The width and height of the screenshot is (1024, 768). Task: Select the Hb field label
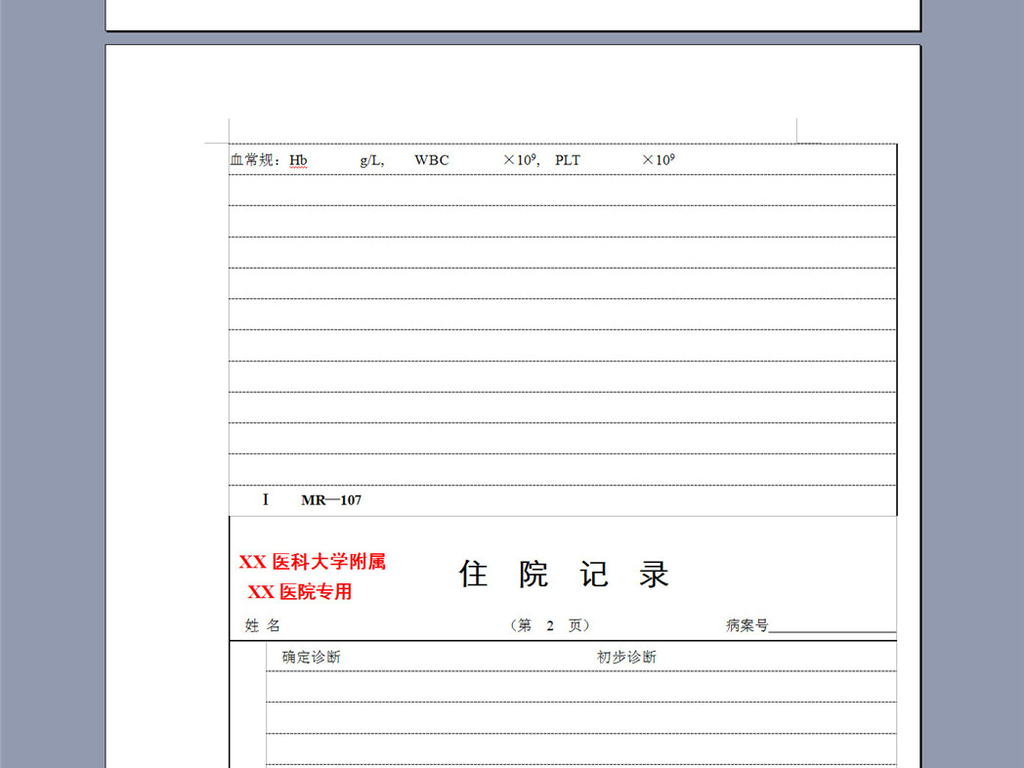pyautogui.click(x=297, y=161)
